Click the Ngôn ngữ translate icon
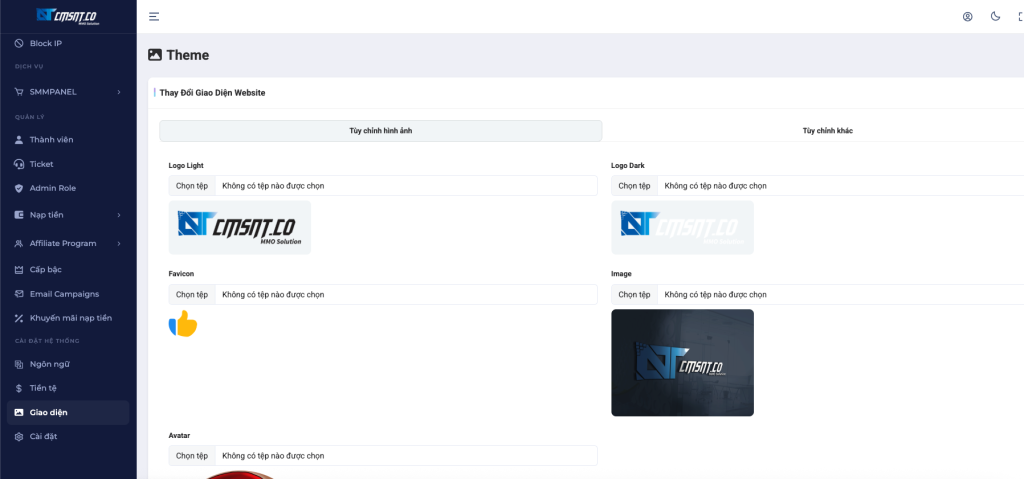Image resolution: width=1024 pixels, height=479 pixels. (19, 364)
